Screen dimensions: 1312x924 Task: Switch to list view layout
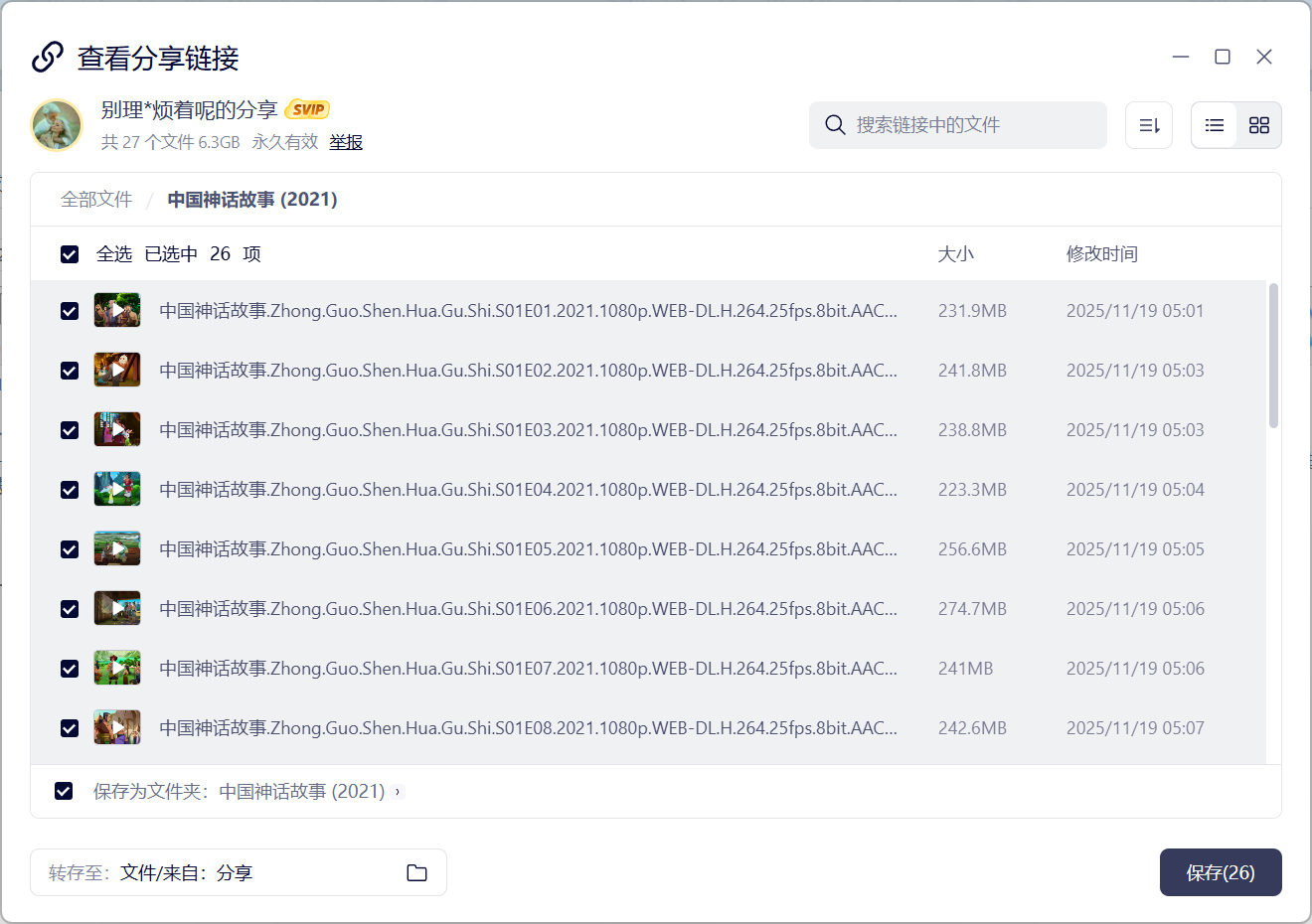tap(1214, 125)
